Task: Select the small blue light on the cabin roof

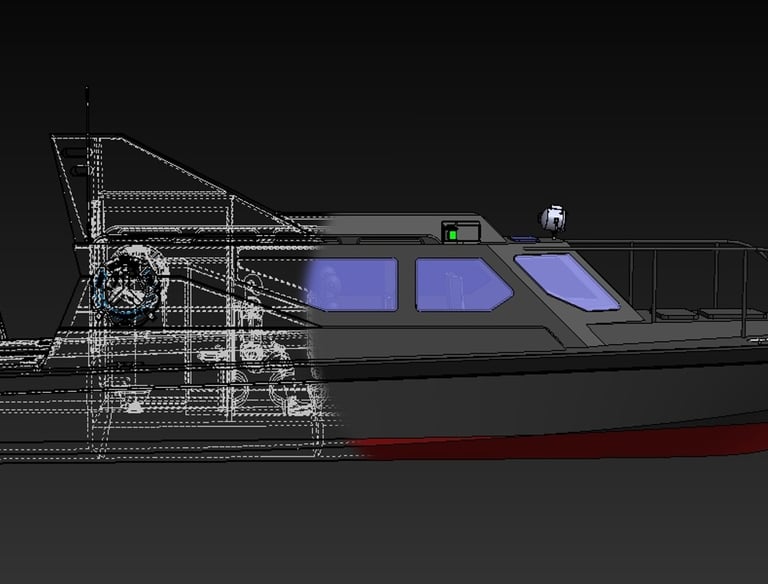Action: click(x=524, y=239)
